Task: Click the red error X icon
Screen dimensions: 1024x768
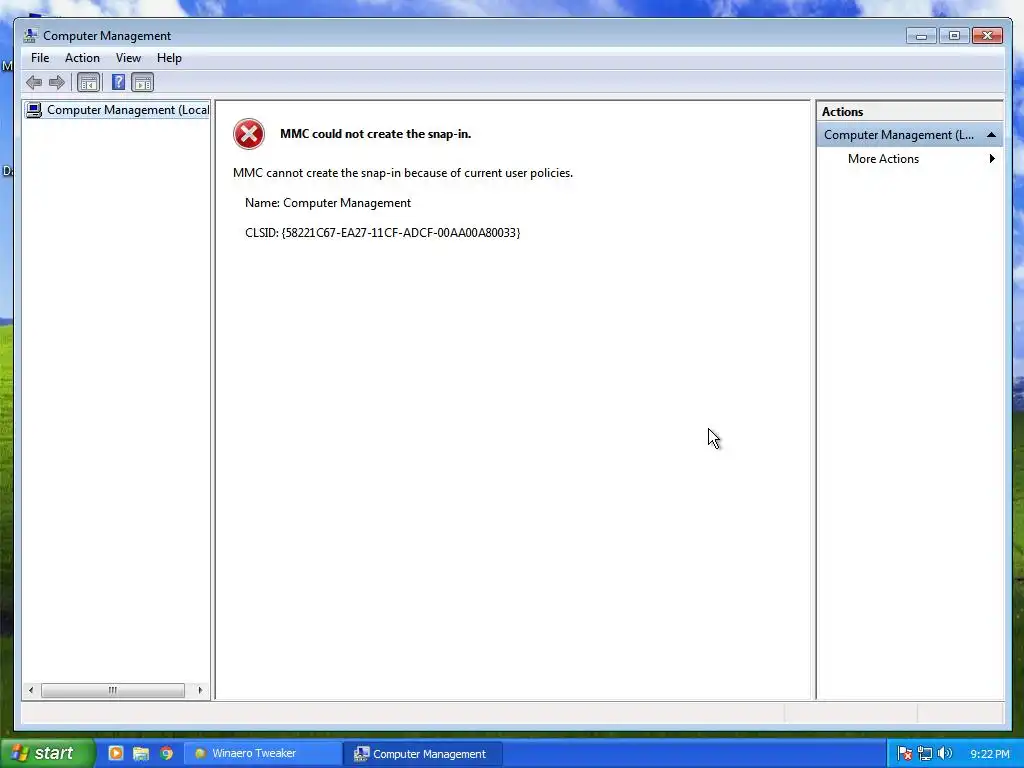Action: 249,134
